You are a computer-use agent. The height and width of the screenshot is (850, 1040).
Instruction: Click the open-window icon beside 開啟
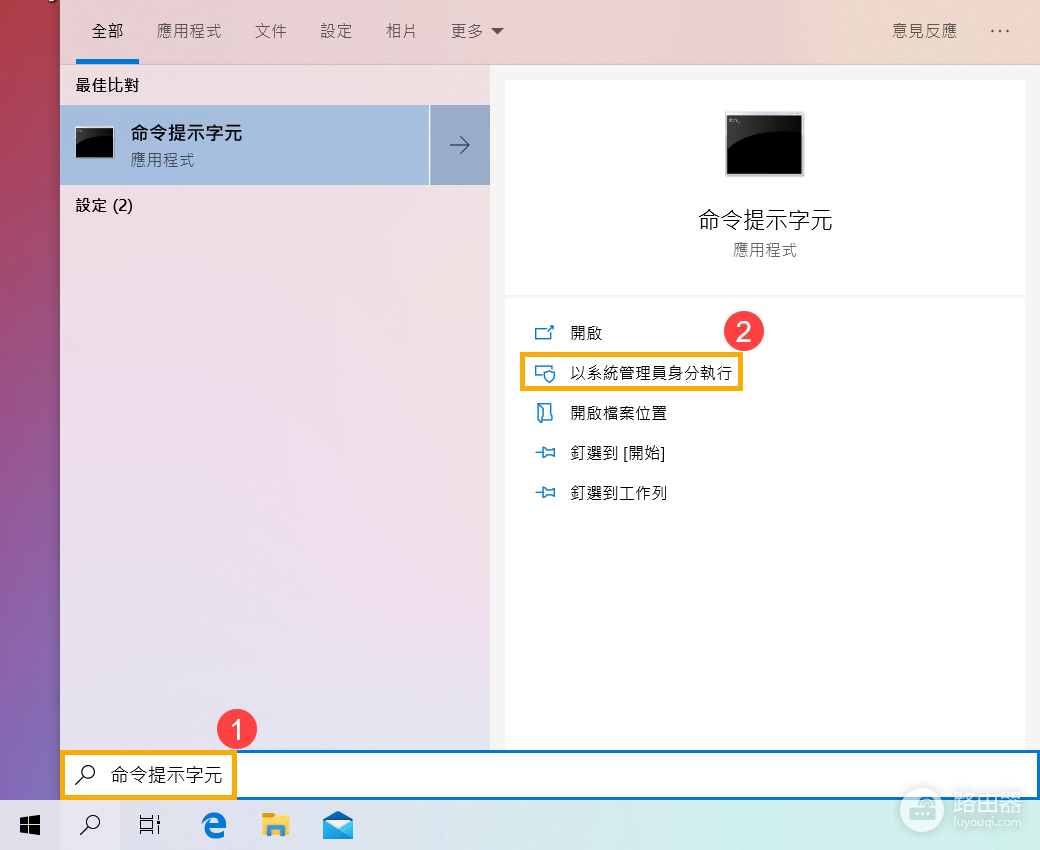tap(545, 333)
